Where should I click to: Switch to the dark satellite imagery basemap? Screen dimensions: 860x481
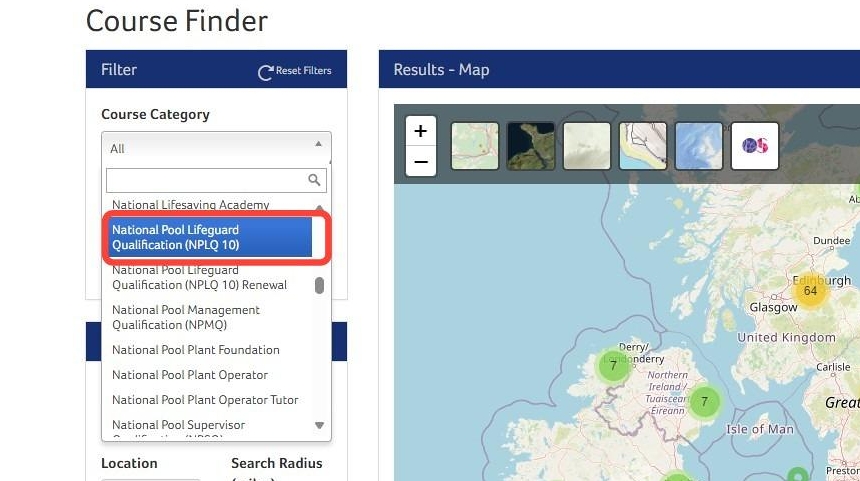(x=531, y=146)
